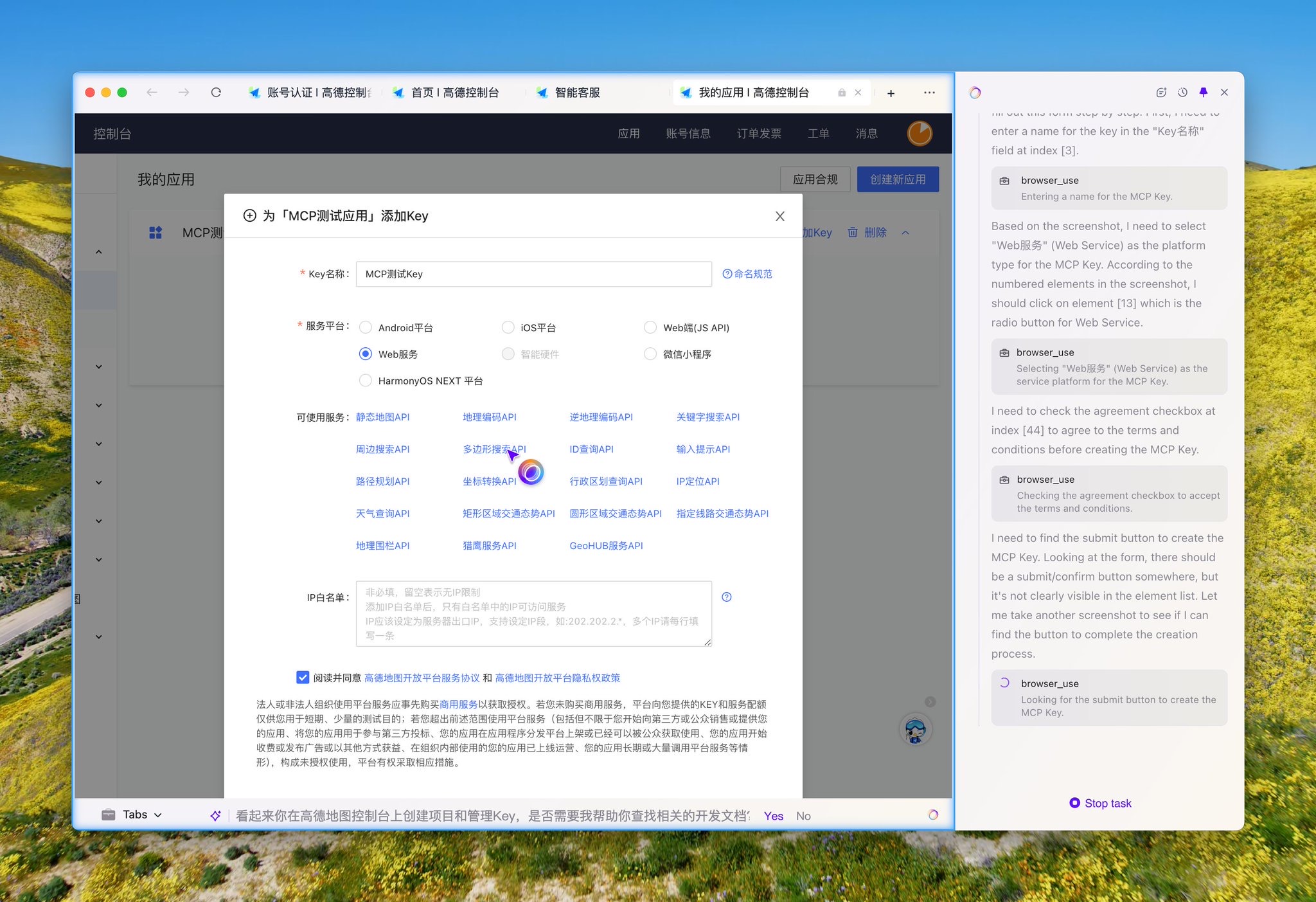1316x902 pixels.
Task: Click the assistant logo at the top of the side panel
Action: point(975,93)
